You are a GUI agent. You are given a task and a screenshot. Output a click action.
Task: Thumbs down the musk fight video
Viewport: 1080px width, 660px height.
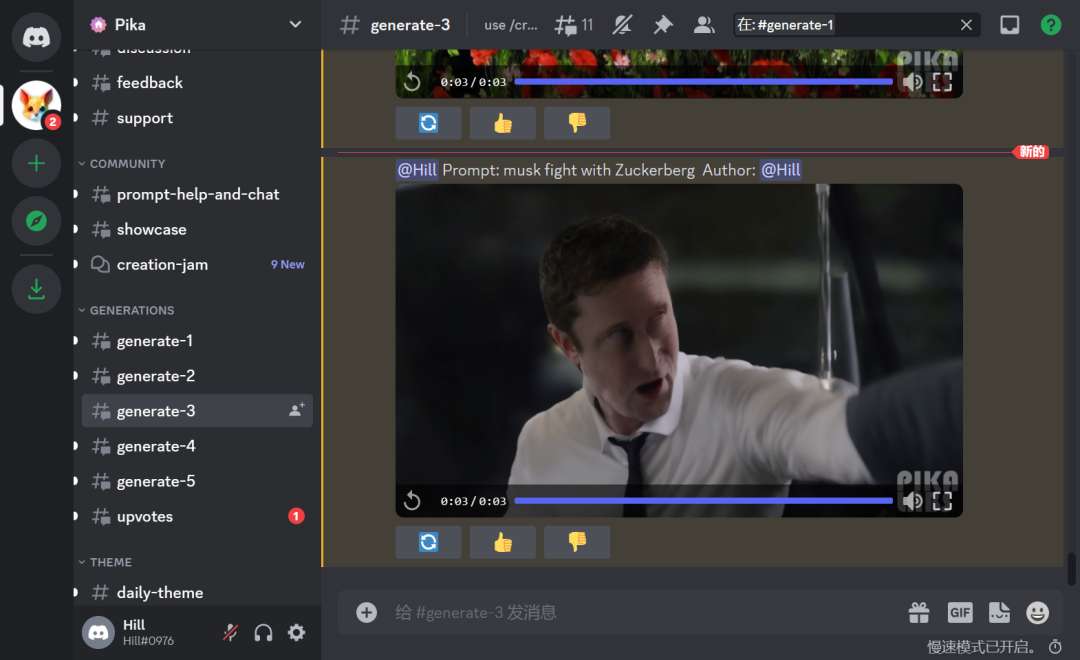click(x=577, y=542)
